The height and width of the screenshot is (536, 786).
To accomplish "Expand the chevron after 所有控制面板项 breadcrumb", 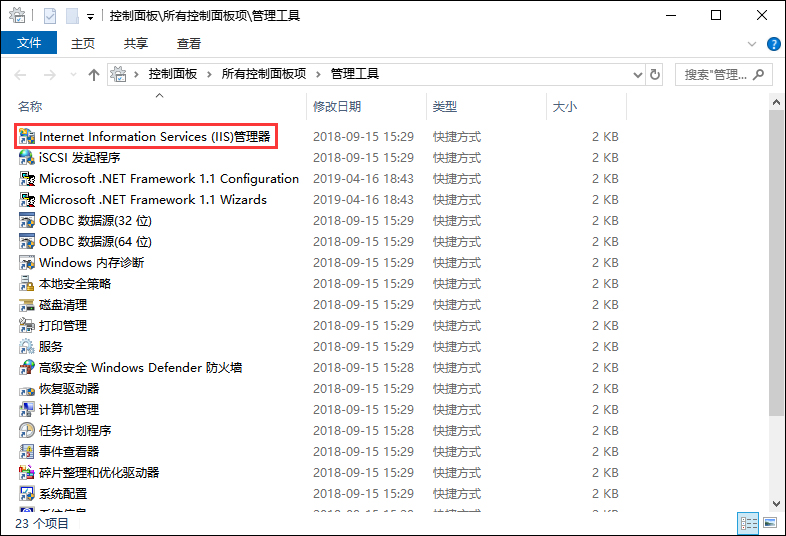I will pos(318,75).
